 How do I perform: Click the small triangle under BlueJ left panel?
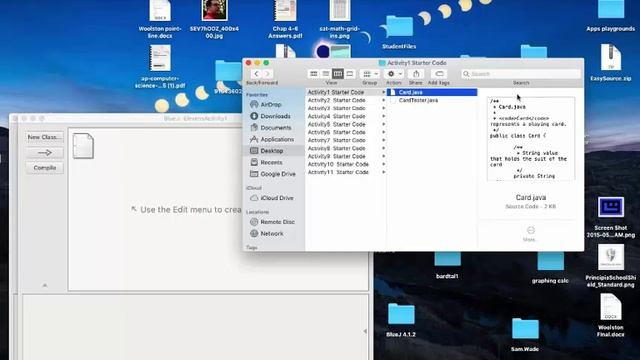(x=45, y=285)
